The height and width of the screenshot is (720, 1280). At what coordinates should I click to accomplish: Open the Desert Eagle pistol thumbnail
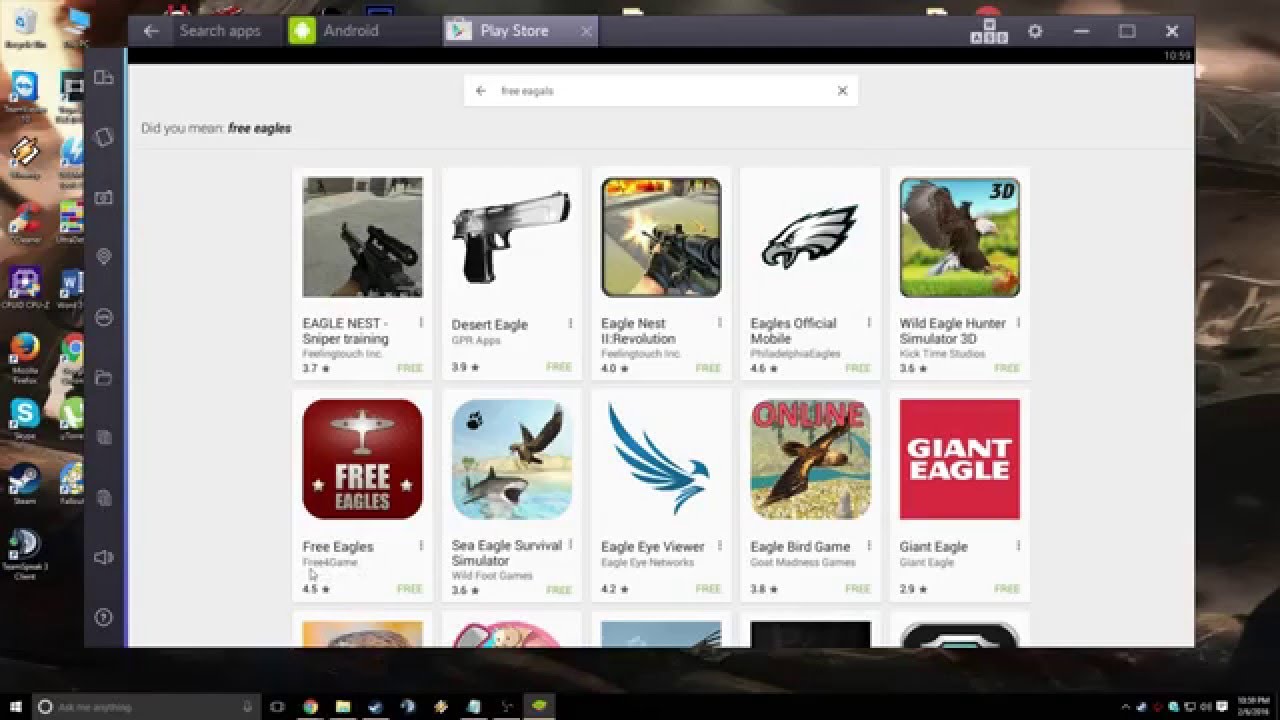(511, 237)
